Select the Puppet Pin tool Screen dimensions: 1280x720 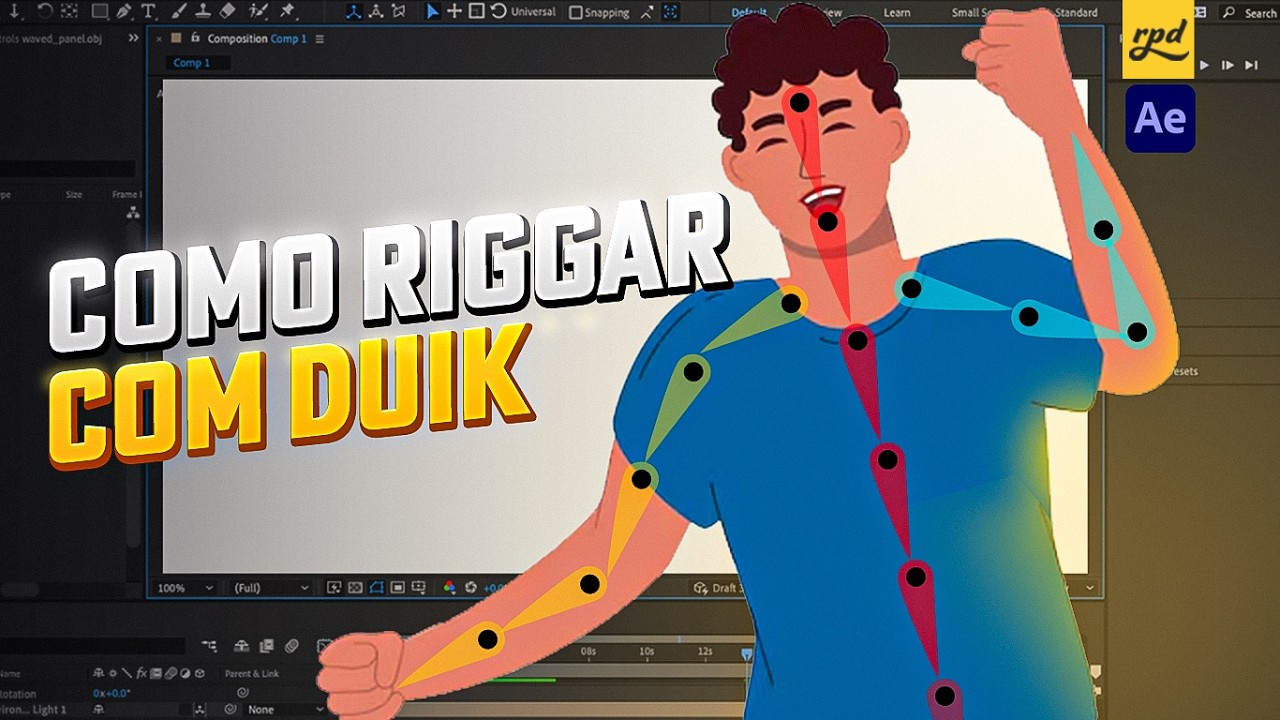[287, 11]
